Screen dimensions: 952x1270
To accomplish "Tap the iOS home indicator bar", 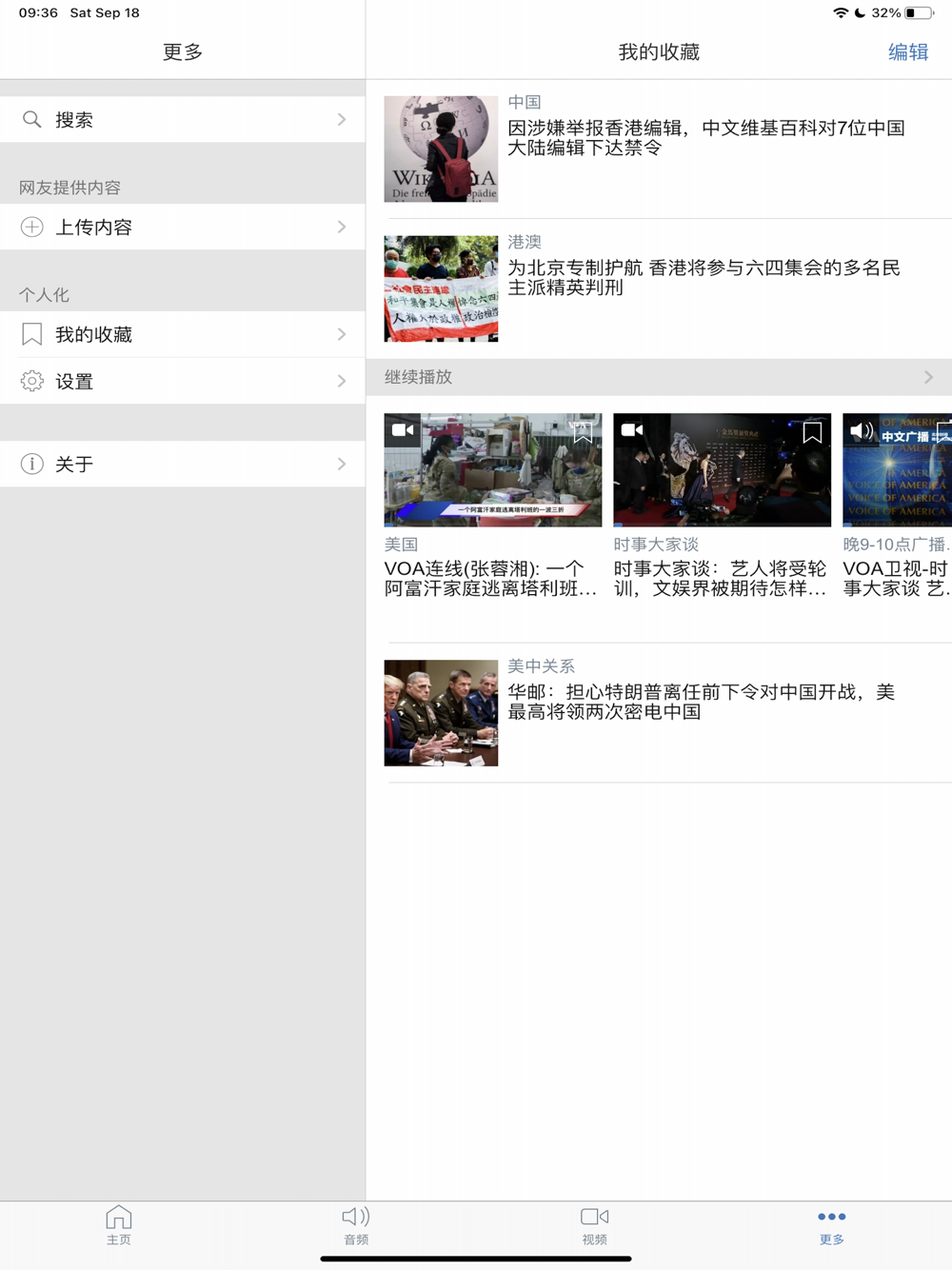I will (476, 1259).
